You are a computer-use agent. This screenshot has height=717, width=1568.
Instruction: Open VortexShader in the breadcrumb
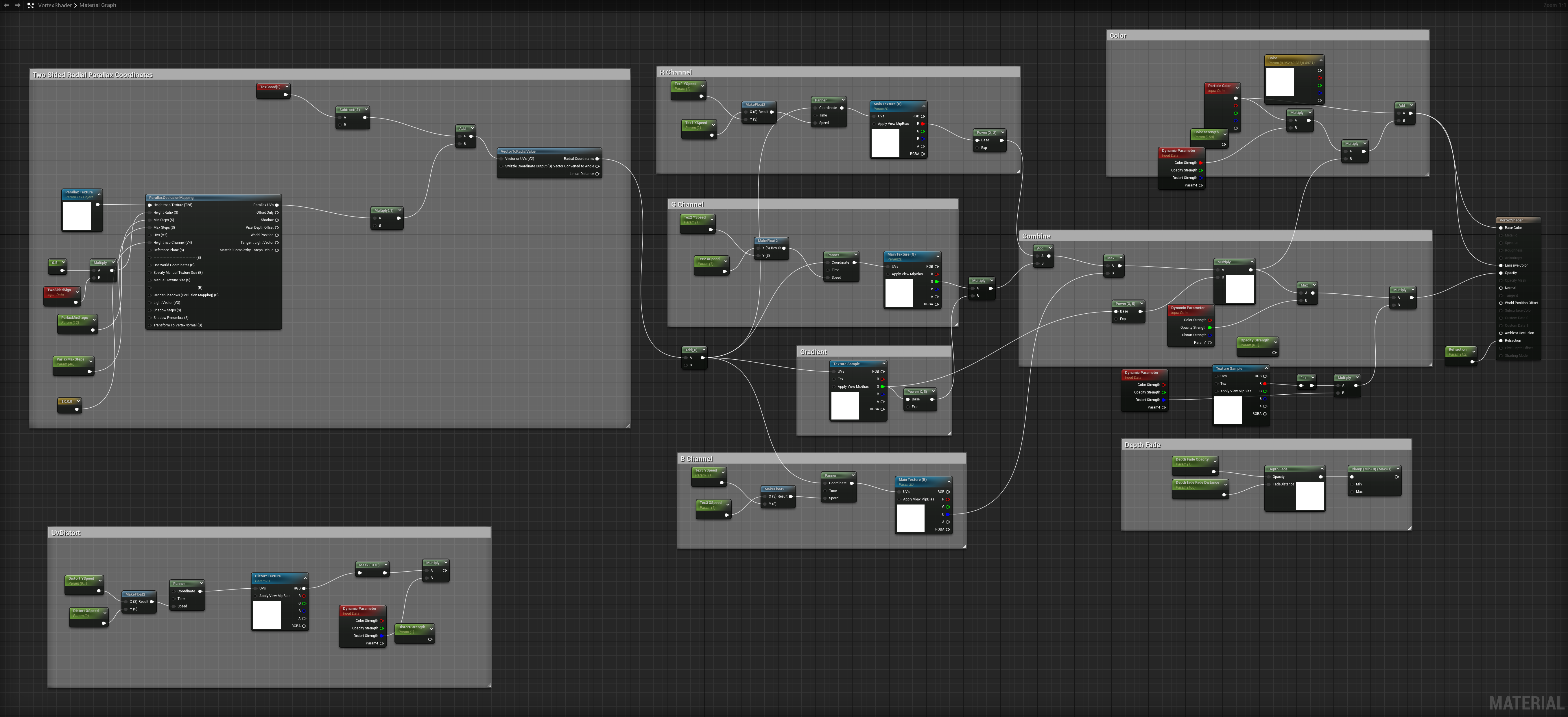coord(55,5)
